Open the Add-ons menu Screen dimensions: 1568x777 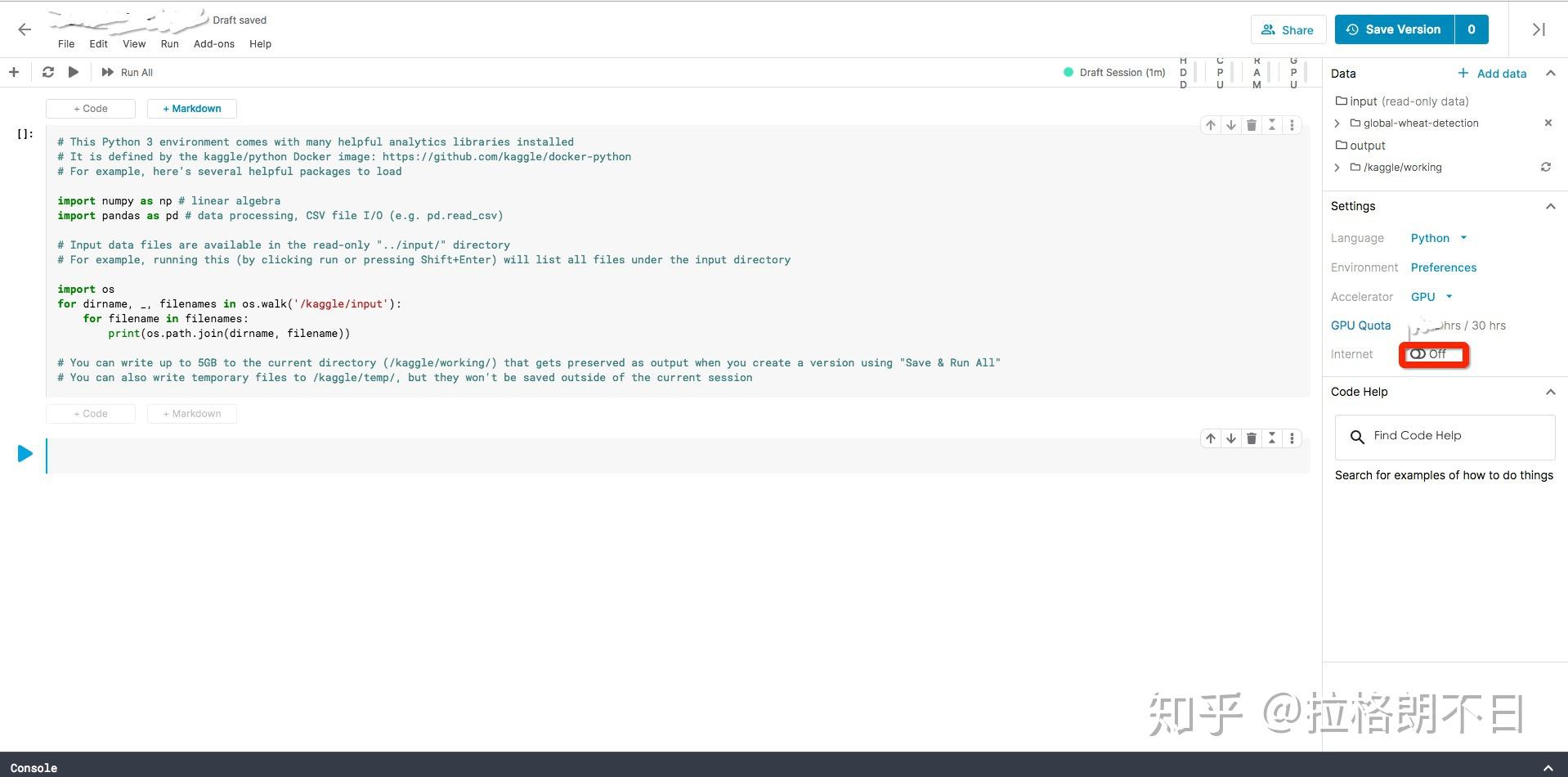[x=213, y=44]
